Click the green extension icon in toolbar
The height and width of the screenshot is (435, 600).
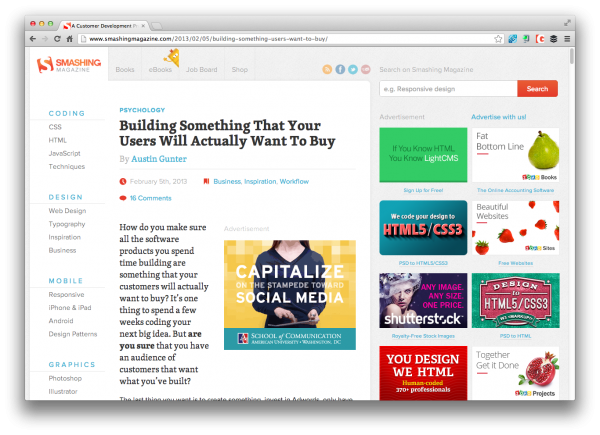click(x=526, y=39)
